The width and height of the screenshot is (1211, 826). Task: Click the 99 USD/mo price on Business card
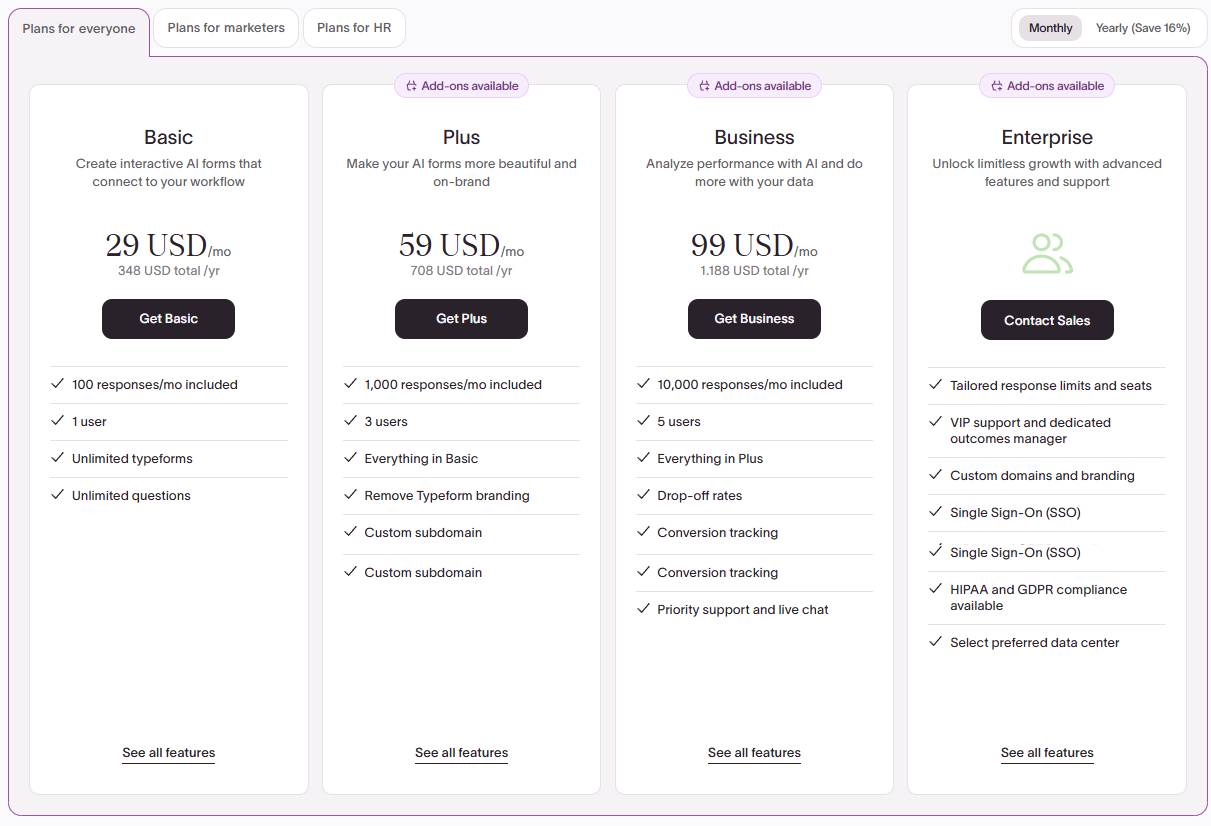754,245
